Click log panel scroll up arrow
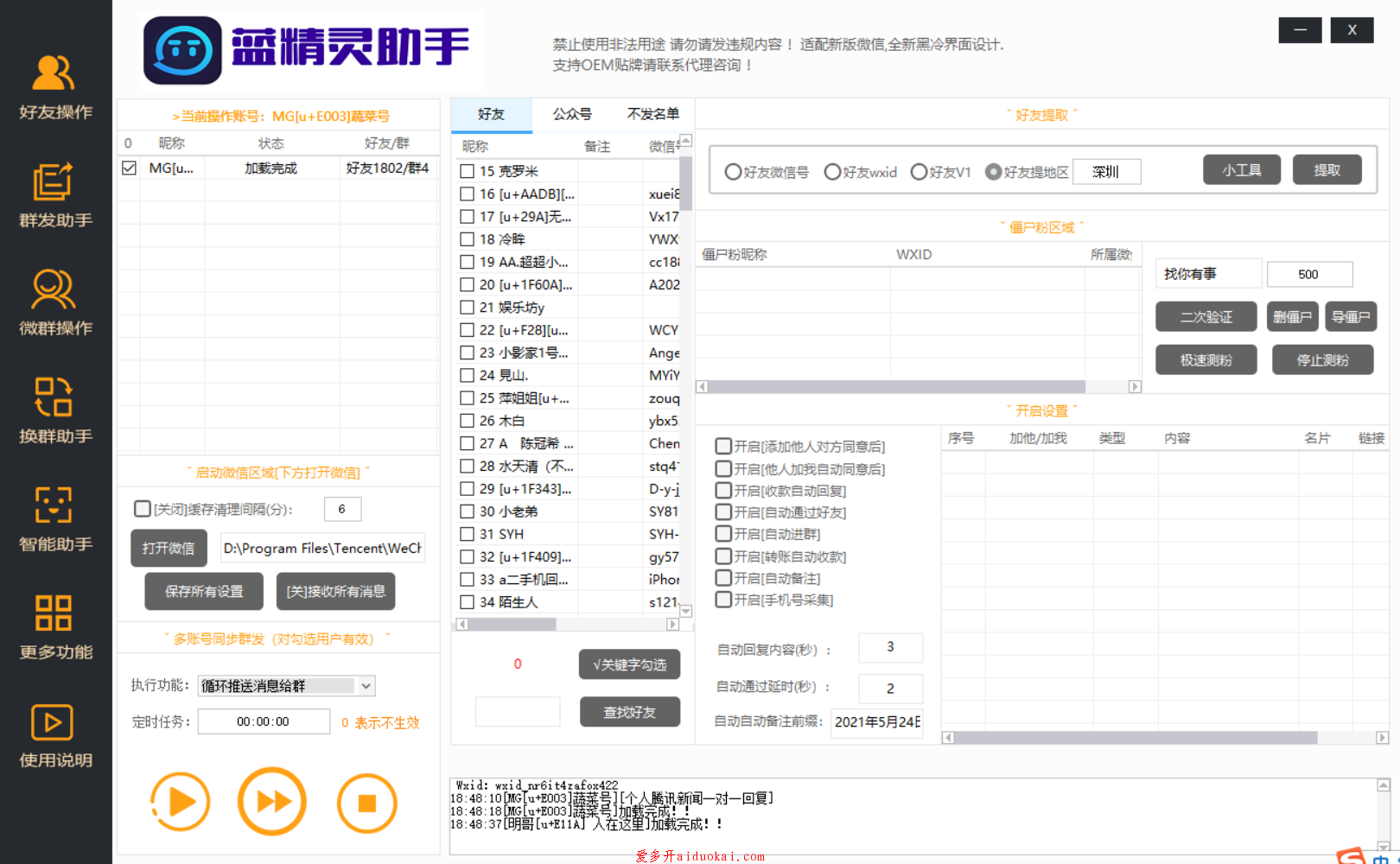This screenshot has width=1400, height=864. click(x=1384, y=785)
